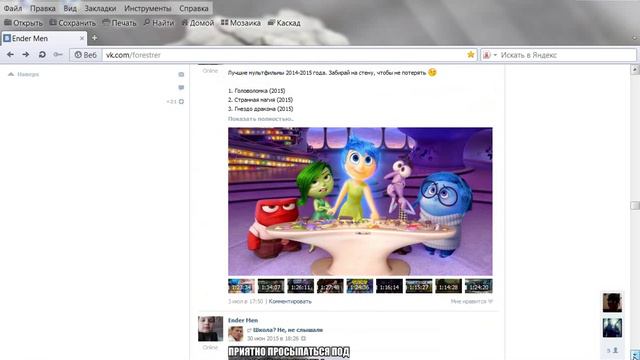Open the Inside Out movie image
This screenshot has width=640, height=360.
click(x=360, y=202)
